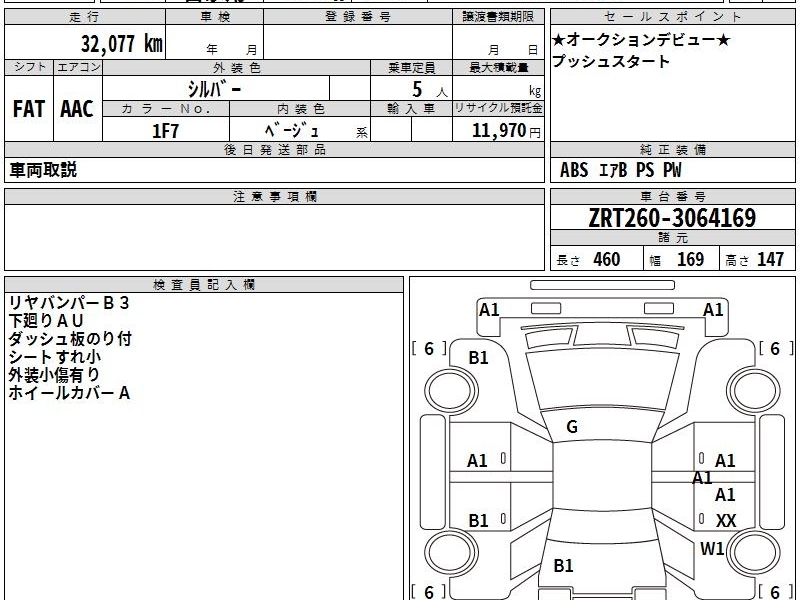Image resolution: width=800 pixels, height=600 pixels.
Task: Select the width value 169
Action: (x=690, y=259)
